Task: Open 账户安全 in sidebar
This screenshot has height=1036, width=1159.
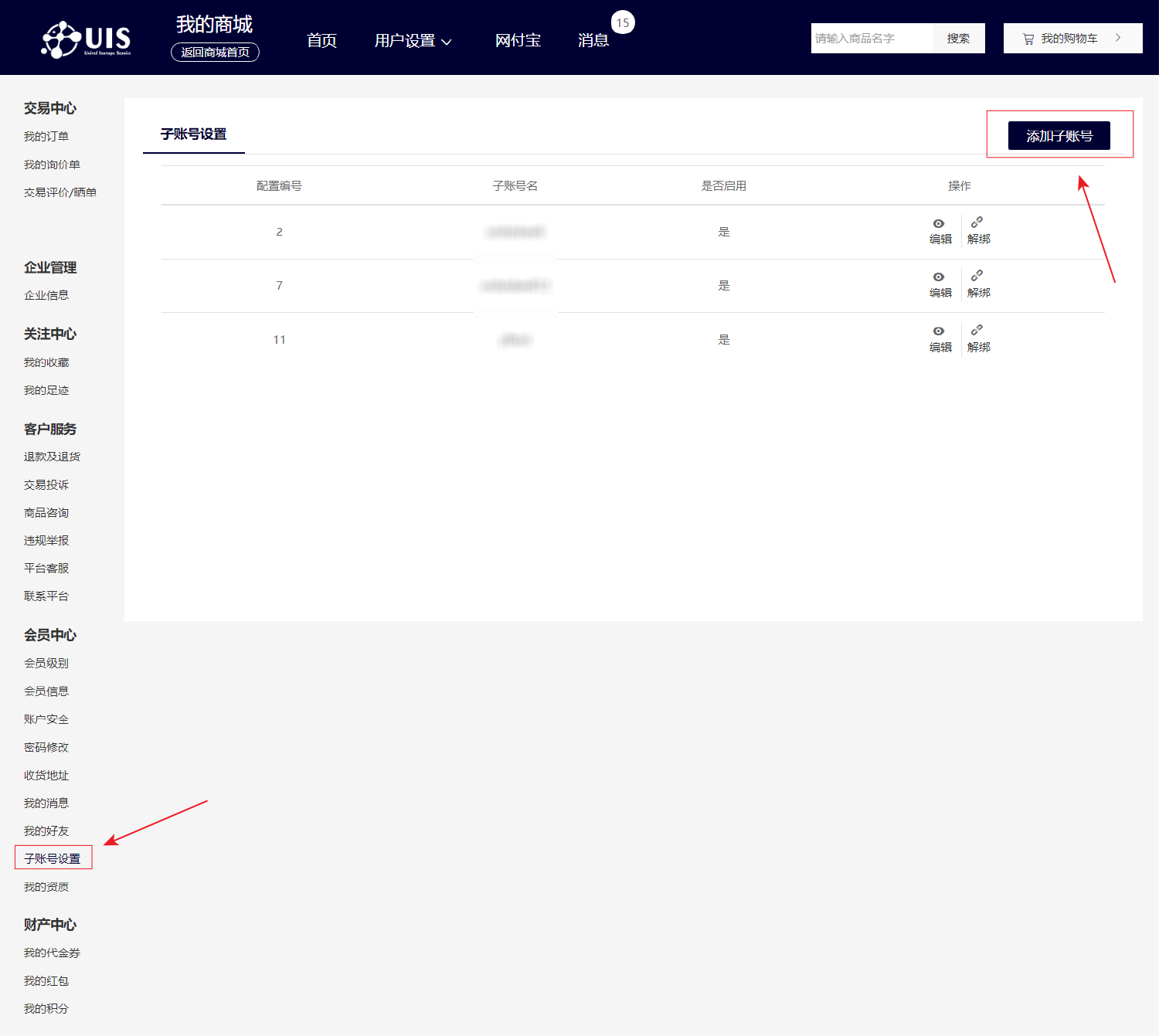Action: [46, 719]
